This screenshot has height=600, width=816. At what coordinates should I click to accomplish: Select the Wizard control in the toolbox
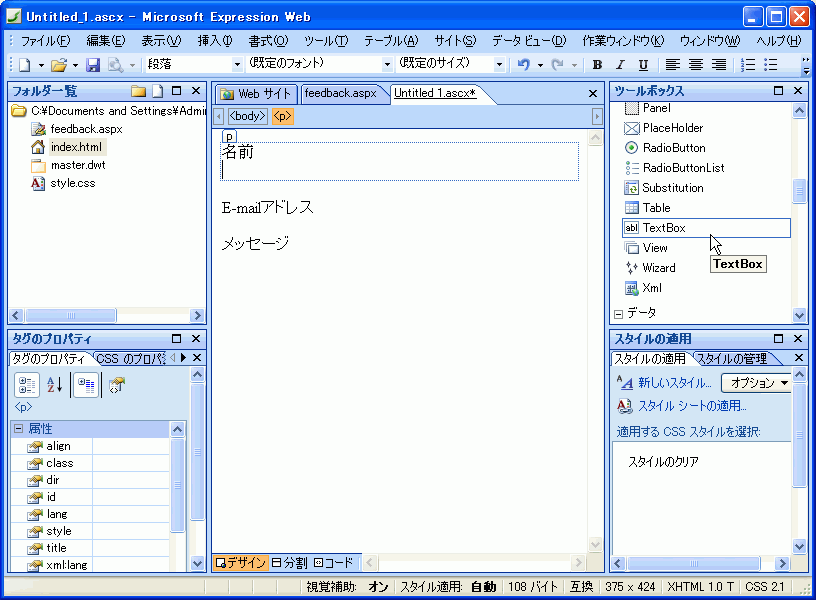658,268
